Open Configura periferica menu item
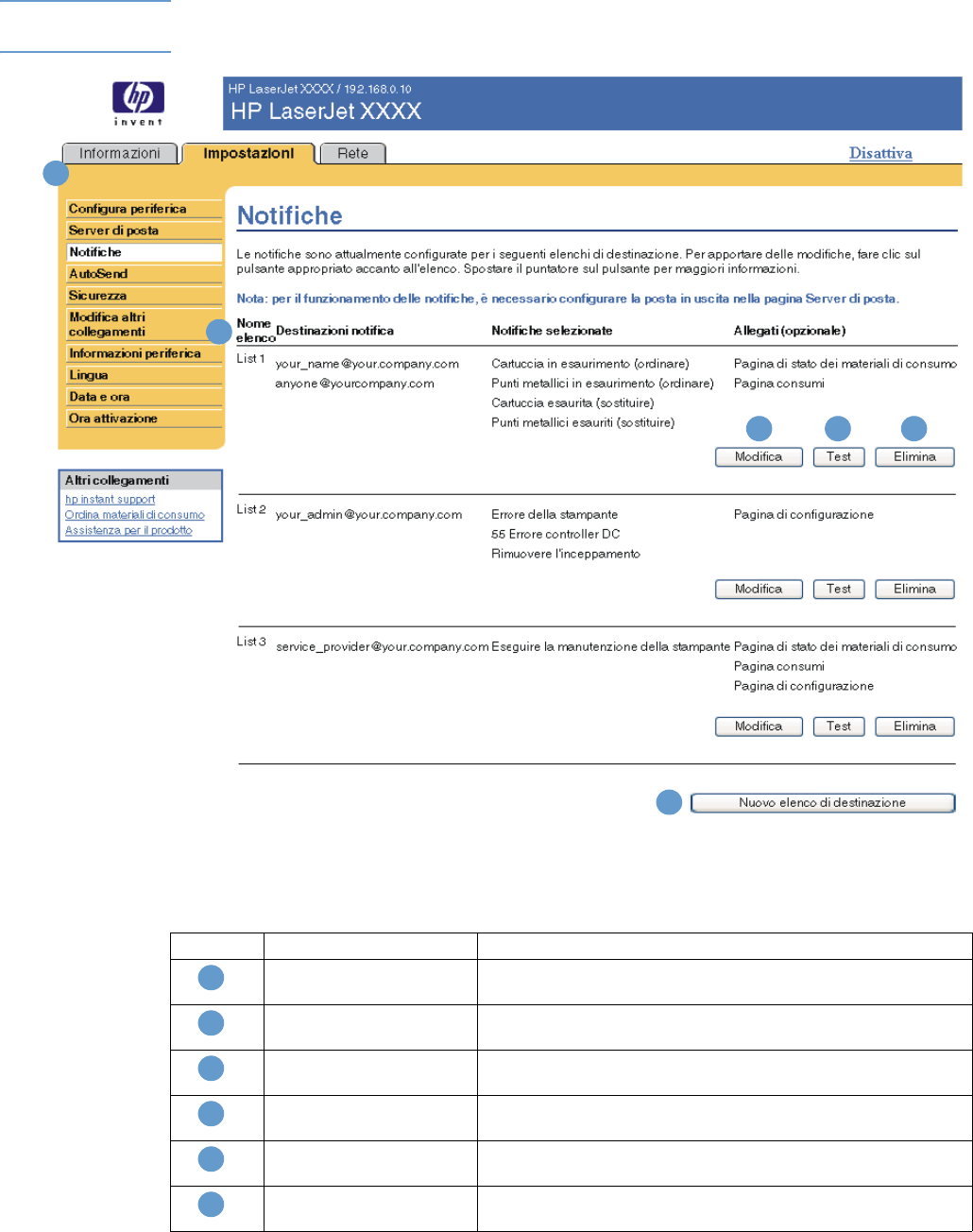The height and width of the screenshot is (1232, 973). point(145,209)
